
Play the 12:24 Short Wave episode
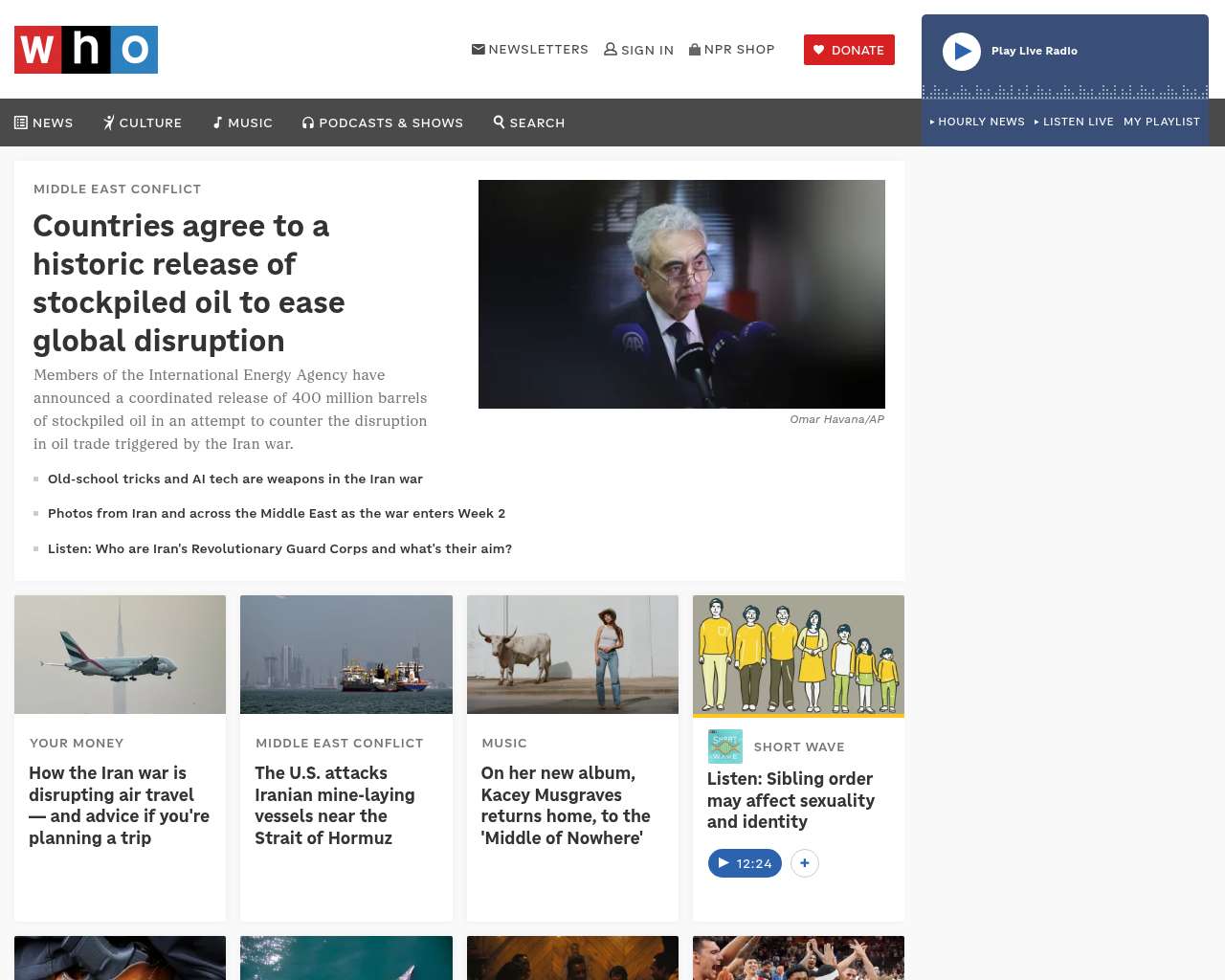pos(745,863)
